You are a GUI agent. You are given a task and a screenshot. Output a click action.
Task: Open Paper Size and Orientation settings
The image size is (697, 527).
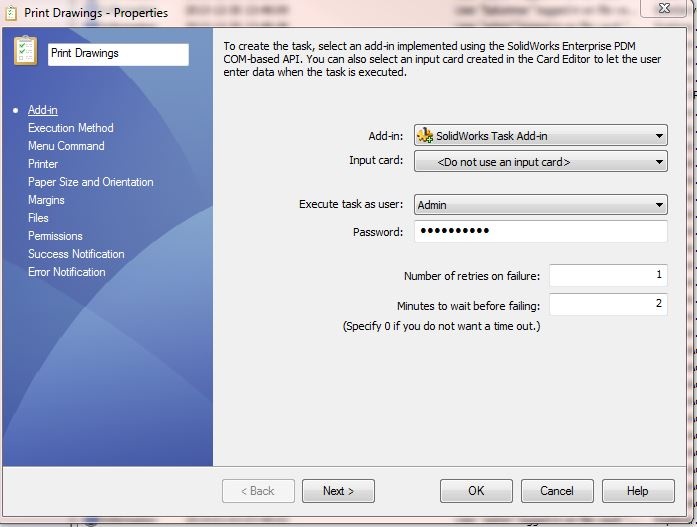[91, 182]
